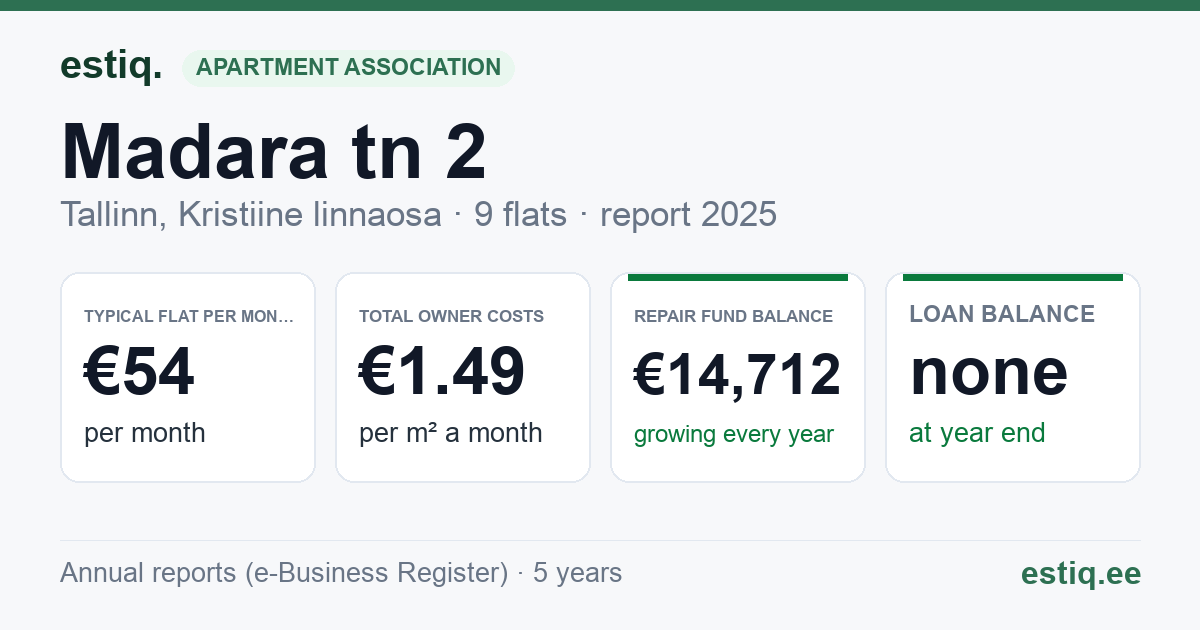Click 'per m² a month' text
This screenshot has width=1200, height=630.
click(451, 433)
